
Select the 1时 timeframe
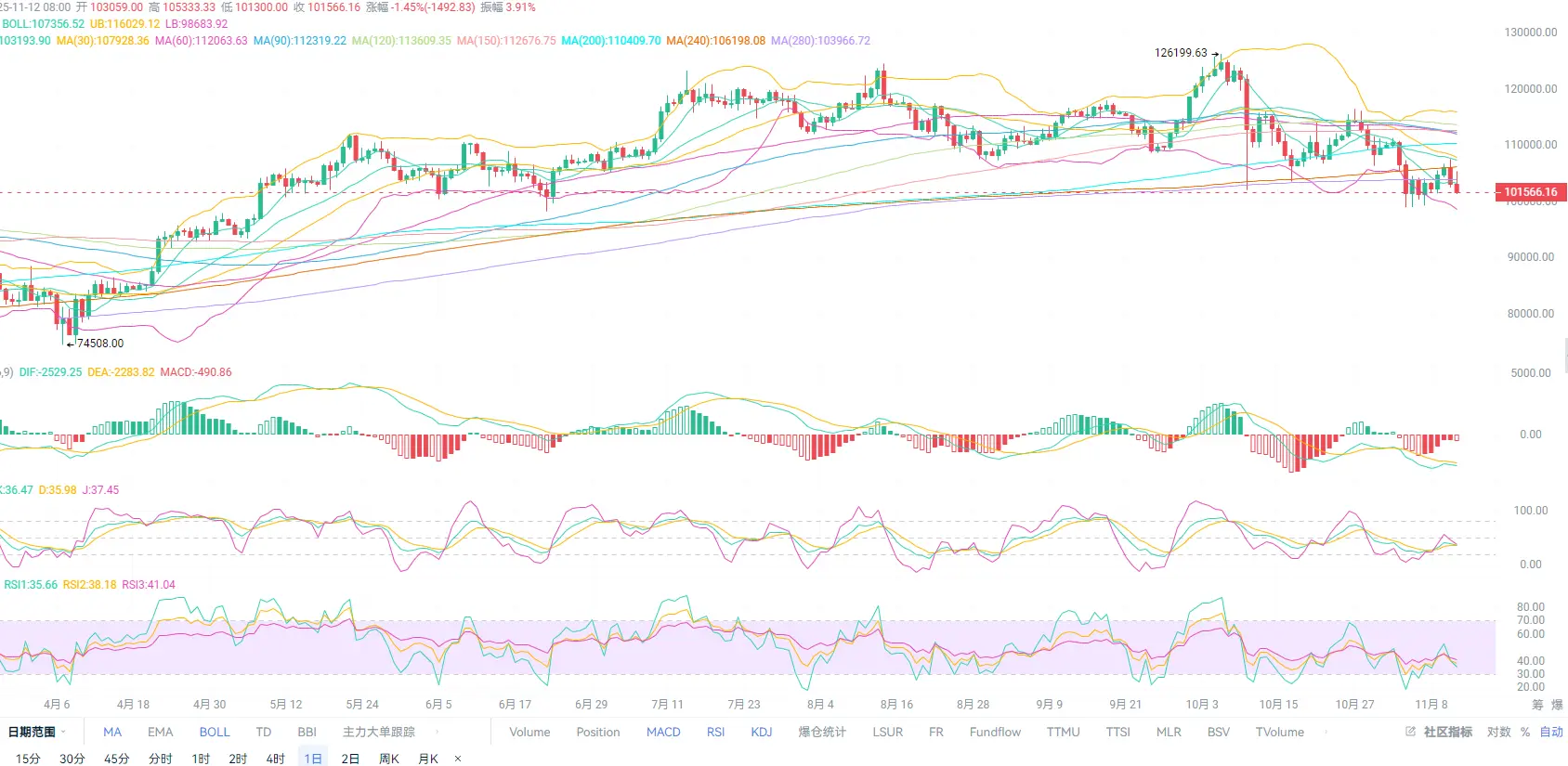pyautogui.click(x=201, y=759)
